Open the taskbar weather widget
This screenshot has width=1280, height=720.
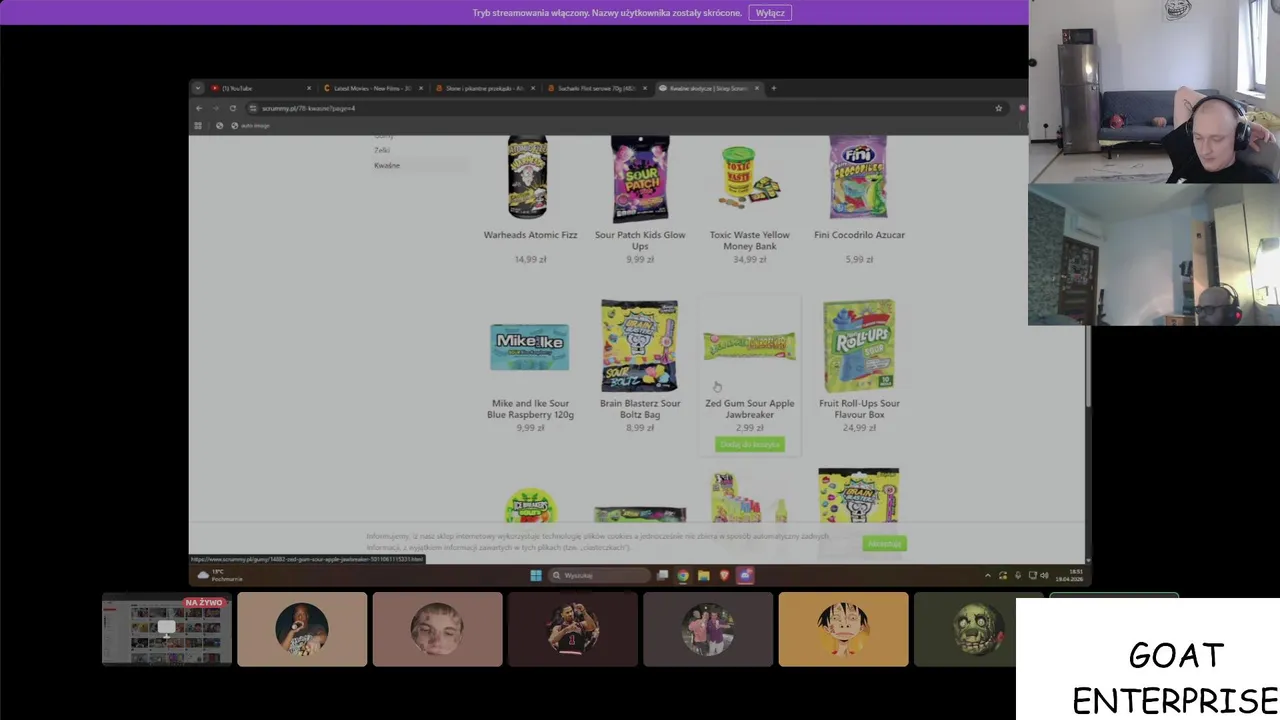(x=220, y=575)
